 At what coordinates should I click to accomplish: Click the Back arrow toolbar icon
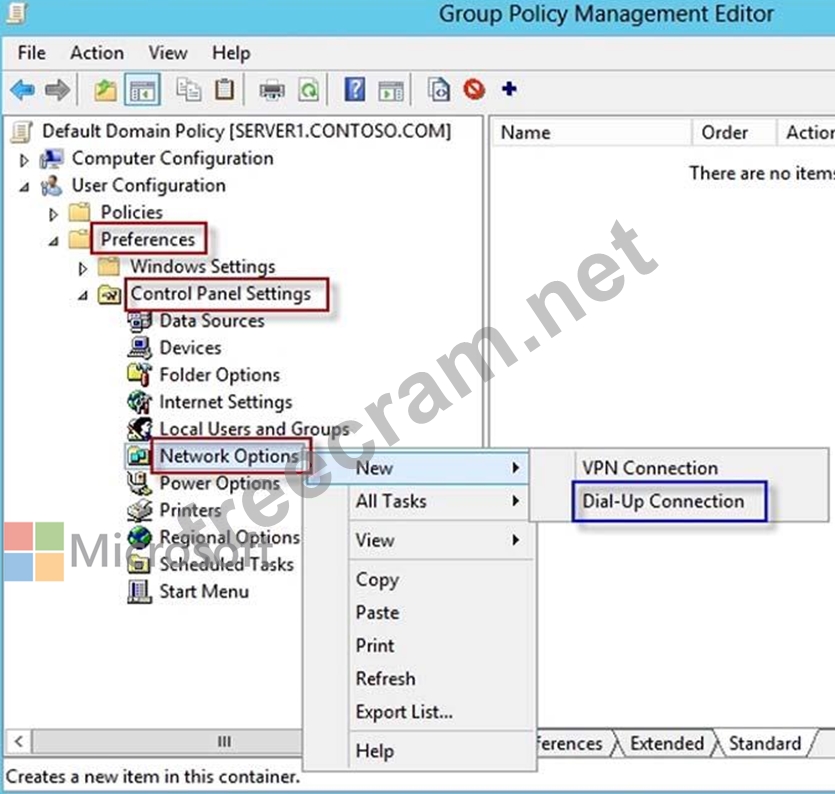coord(22,90)
